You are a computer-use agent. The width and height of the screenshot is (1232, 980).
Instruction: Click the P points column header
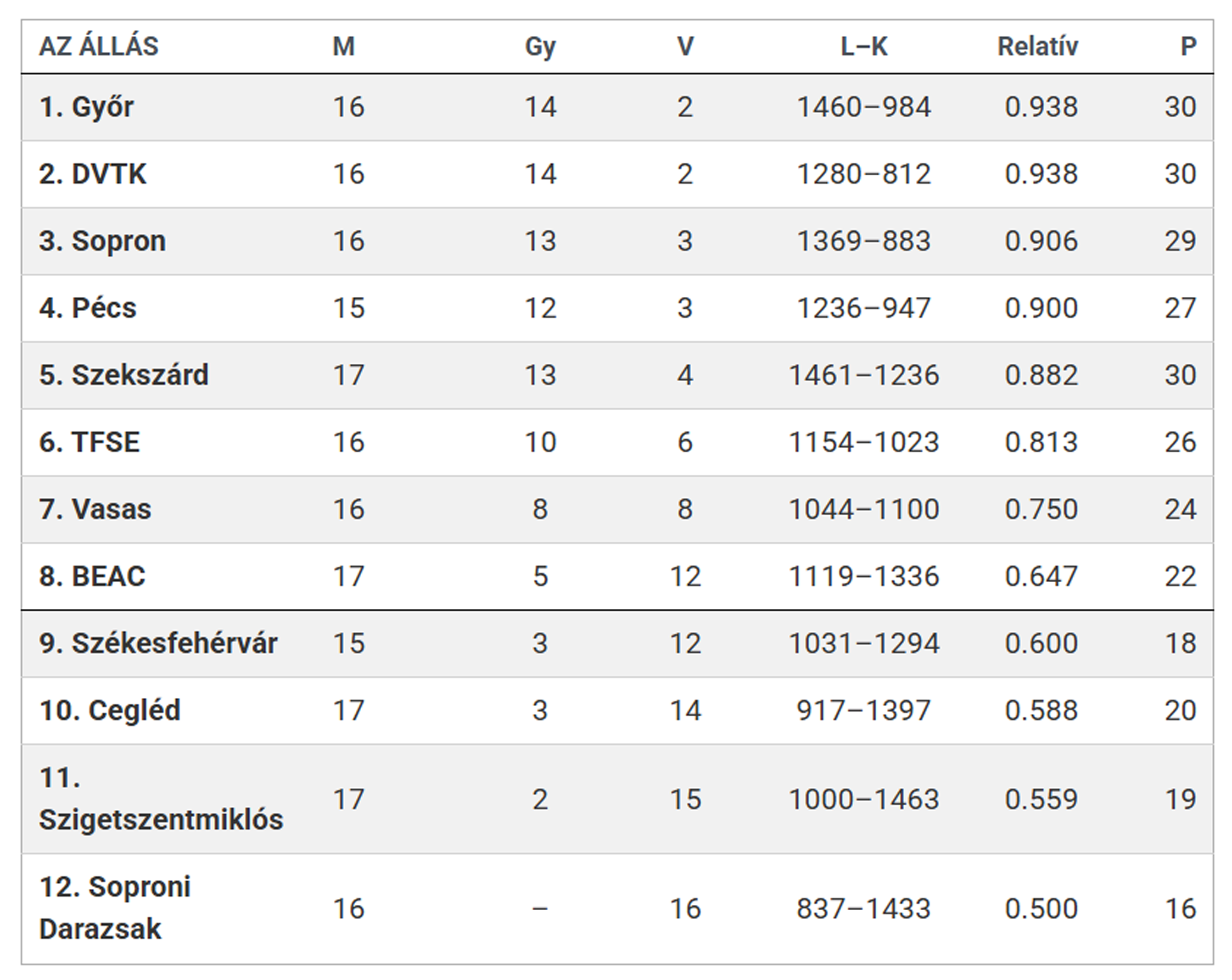click(x=1188, y=46)
